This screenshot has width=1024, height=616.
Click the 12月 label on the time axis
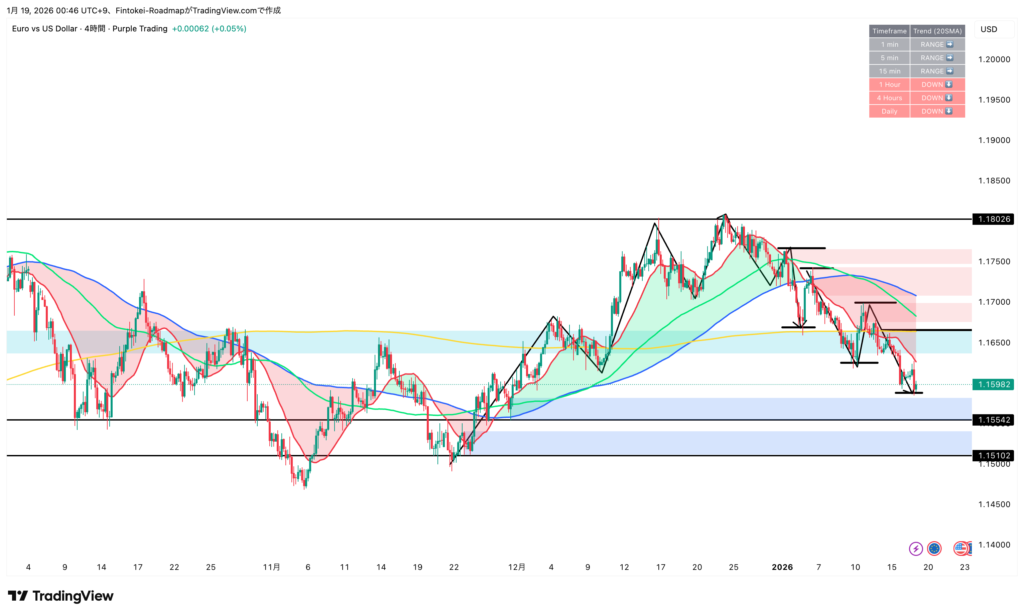[516, 567]
